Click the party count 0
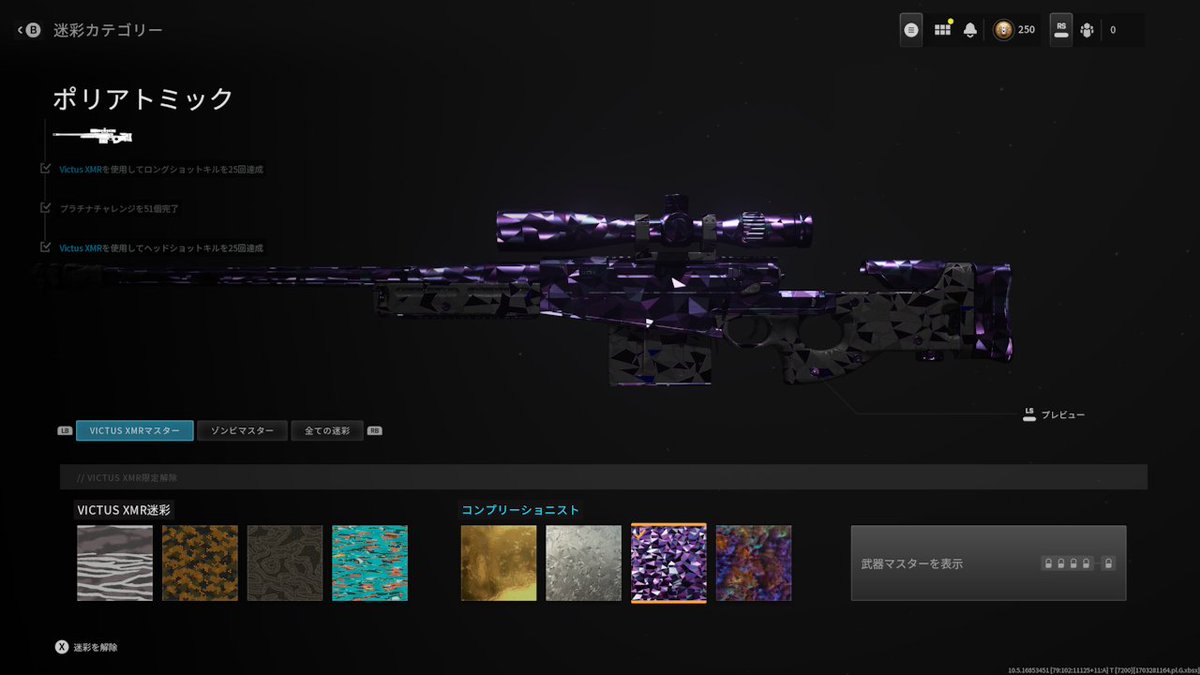This screenshot has height=675, width=1200. pos(1113,30)
